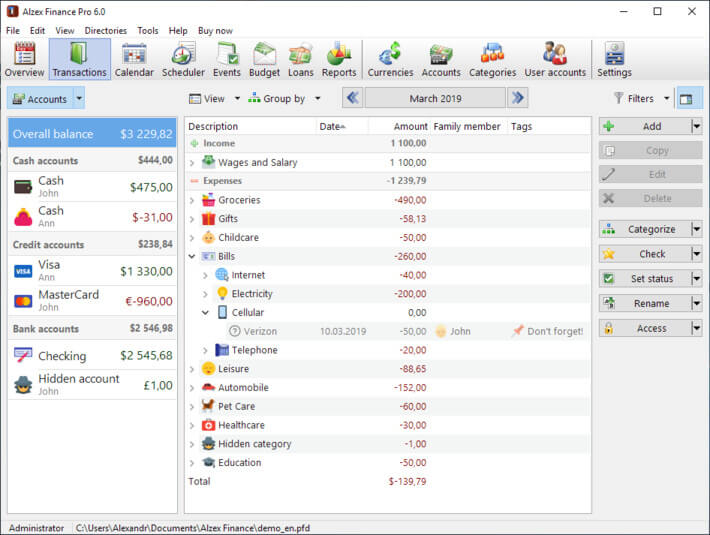Select the Hidden account
This screenshot has width=710, height=535.
pyautogui.click(x=92, y=385)
